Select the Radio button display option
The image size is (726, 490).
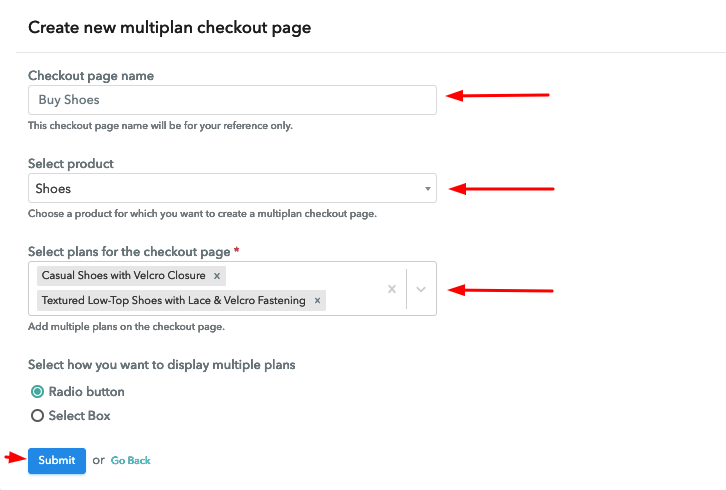tap(38, 392)
